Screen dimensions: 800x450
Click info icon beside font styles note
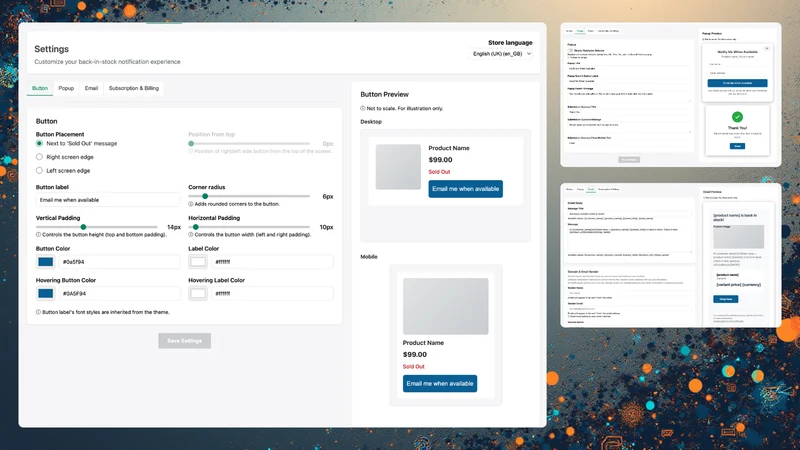tap(38, 312)
